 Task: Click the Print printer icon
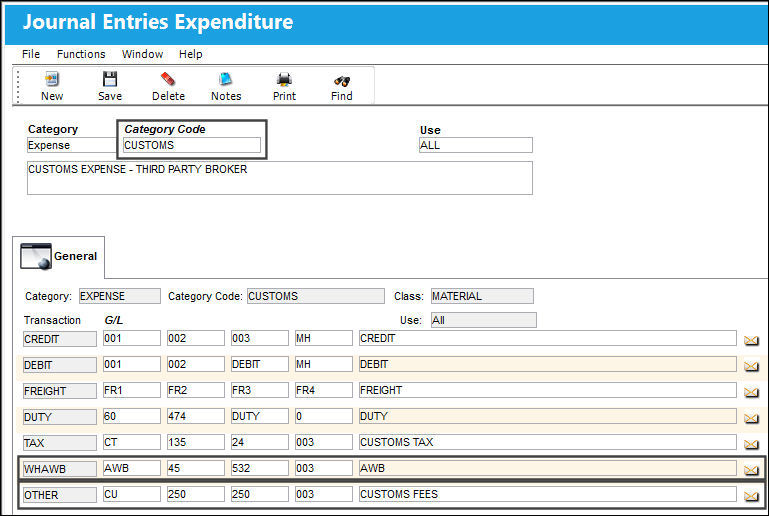pos(284,79)
